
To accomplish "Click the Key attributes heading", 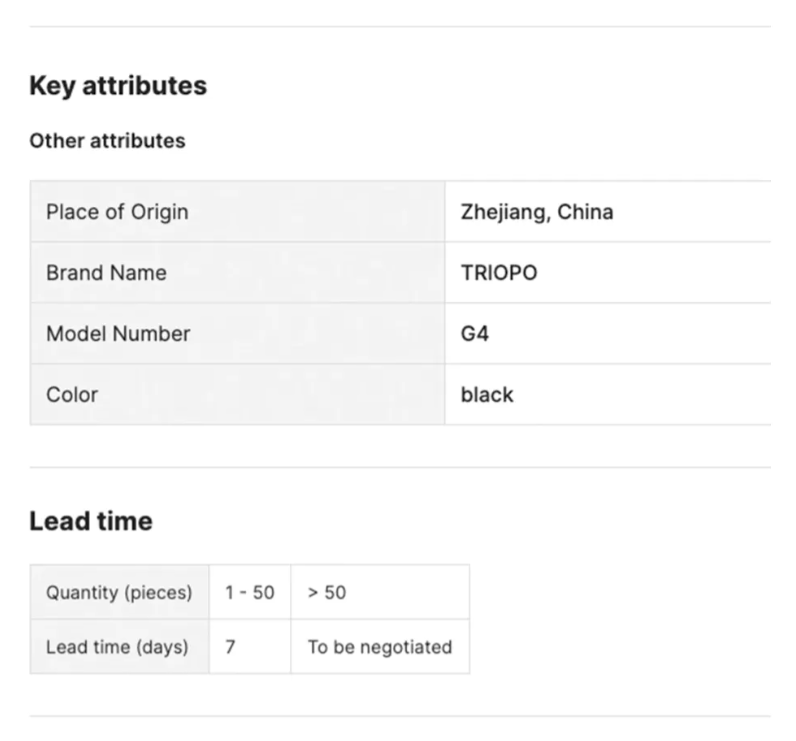I will [x=118, y=86].
